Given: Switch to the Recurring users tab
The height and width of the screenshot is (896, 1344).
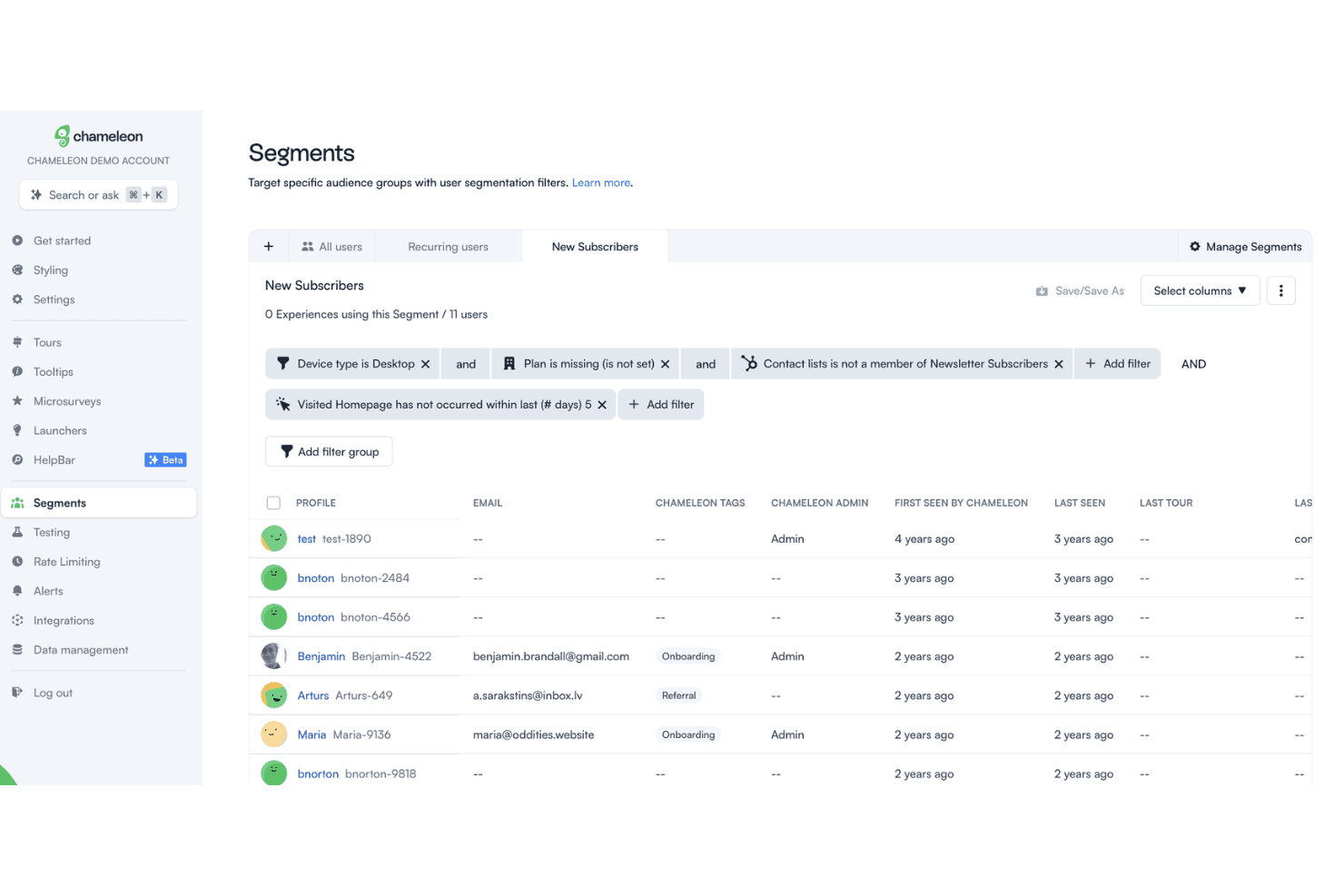Looking at the screenshot, I should (448, 247).
